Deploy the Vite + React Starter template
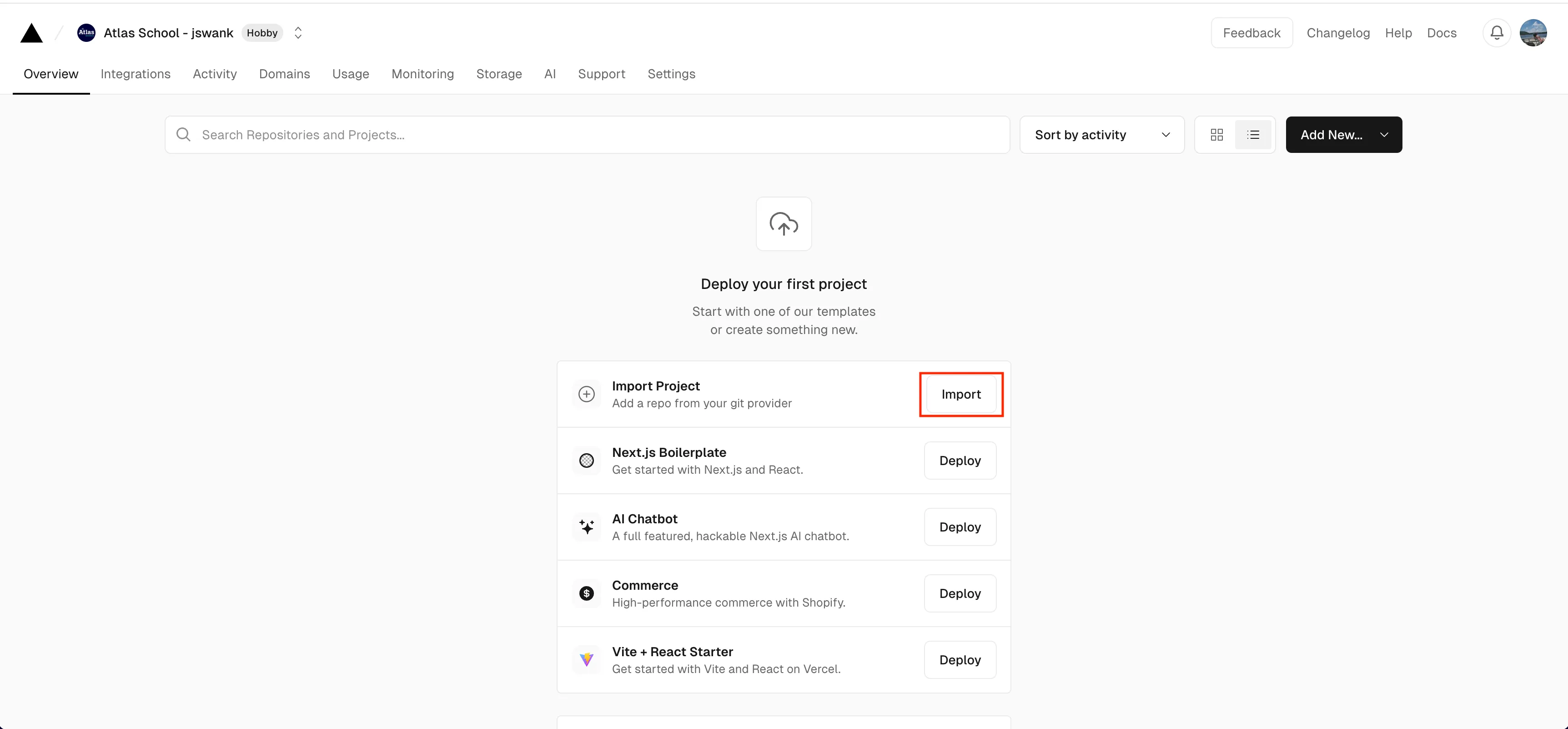The width and height of the screenshot is (1568, 729). pyautogui.click(x=960, y=659)
